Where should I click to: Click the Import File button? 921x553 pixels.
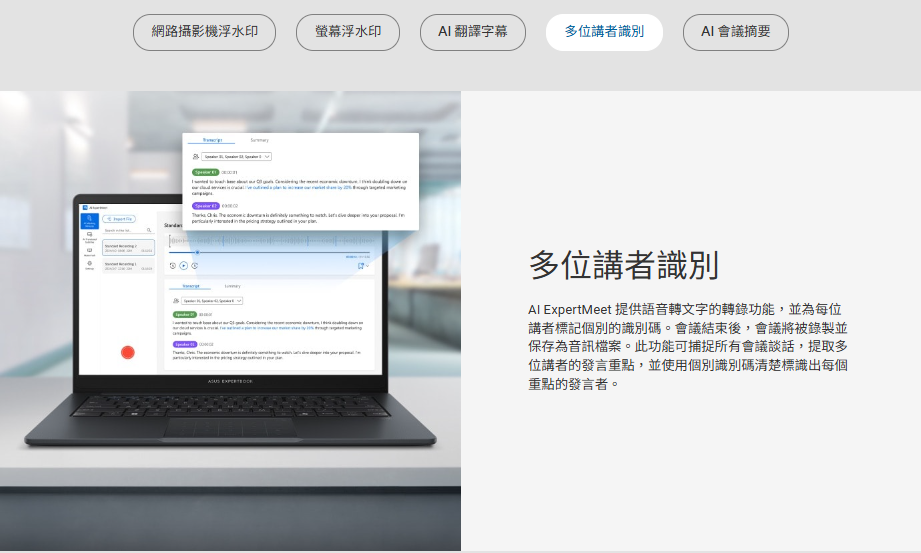click(x=121, y=218)
